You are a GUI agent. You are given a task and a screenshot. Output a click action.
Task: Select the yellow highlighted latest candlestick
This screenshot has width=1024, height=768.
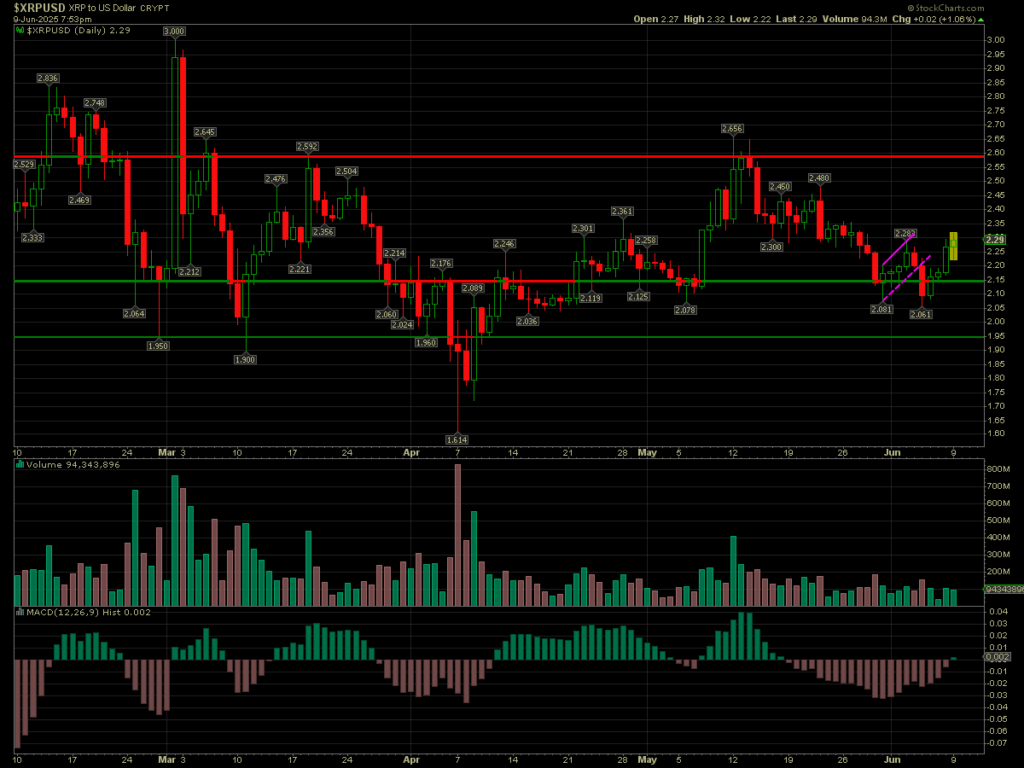click(953, 246)
